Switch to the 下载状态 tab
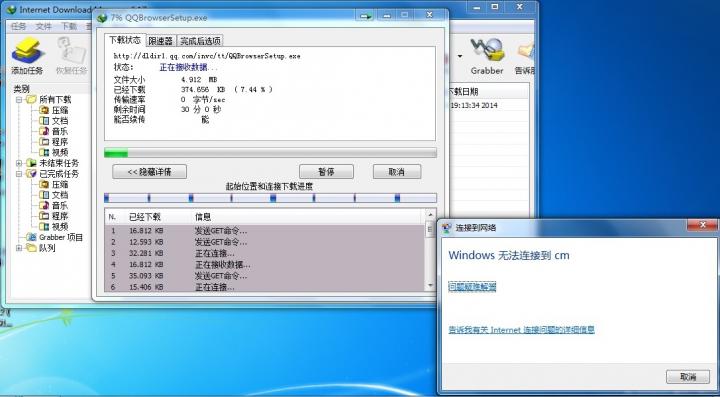The image size is (720, 397). pos(125,40)
